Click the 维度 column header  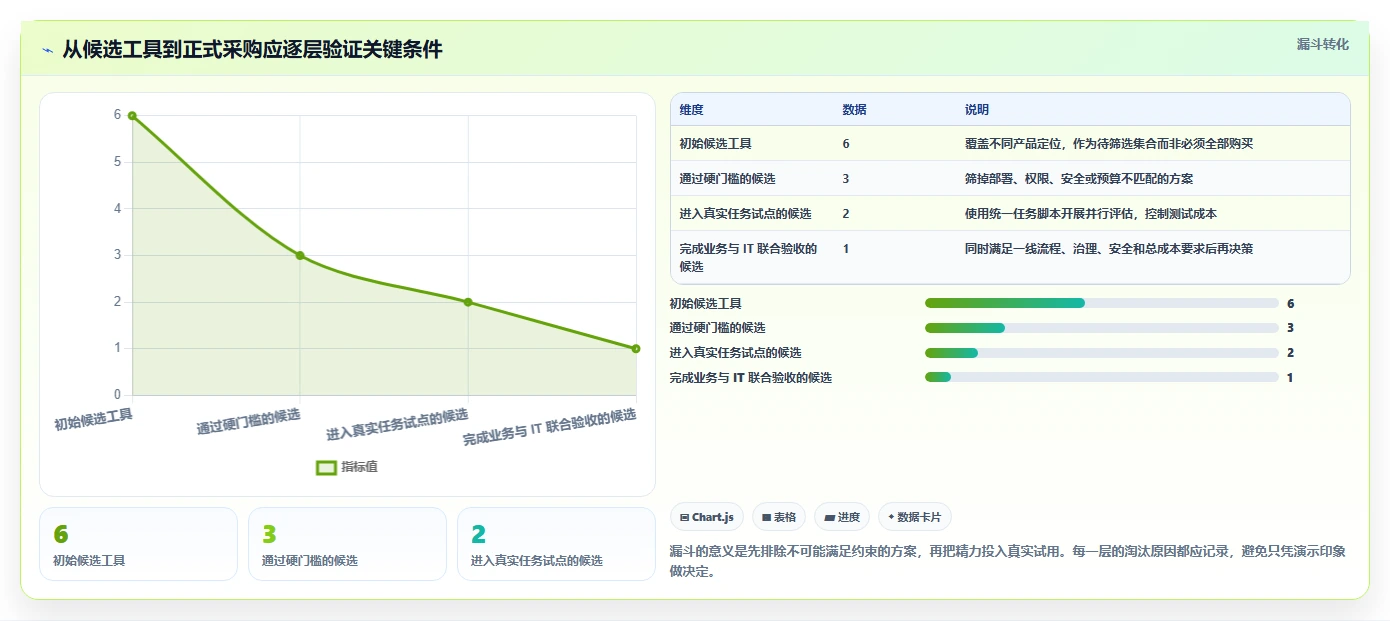[692, 110]
